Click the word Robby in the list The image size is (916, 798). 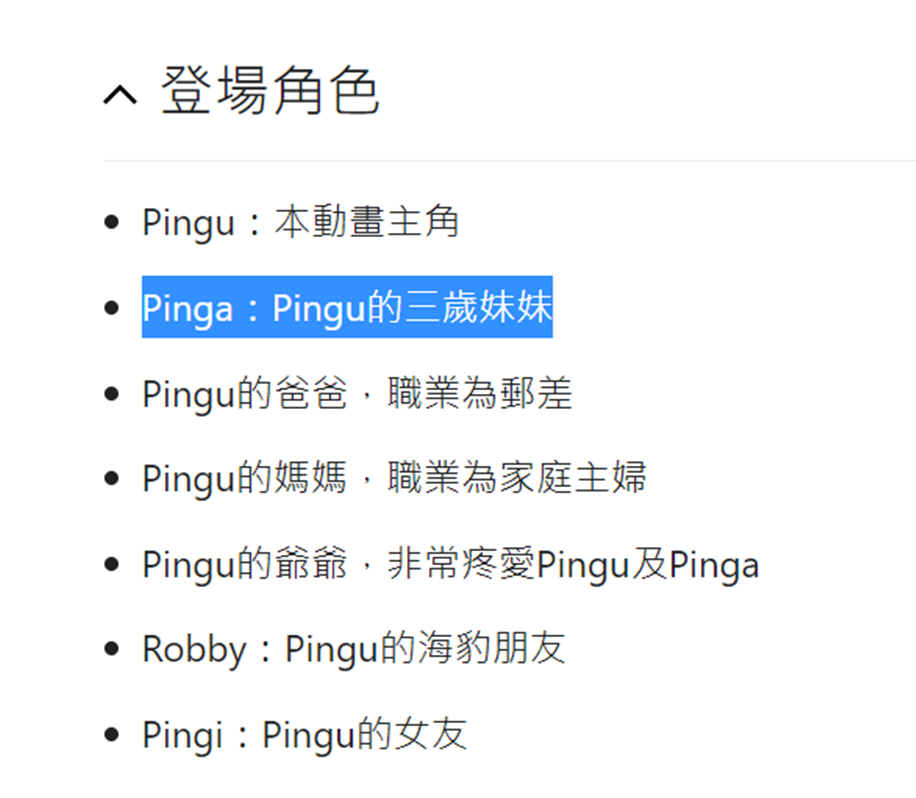195,650
